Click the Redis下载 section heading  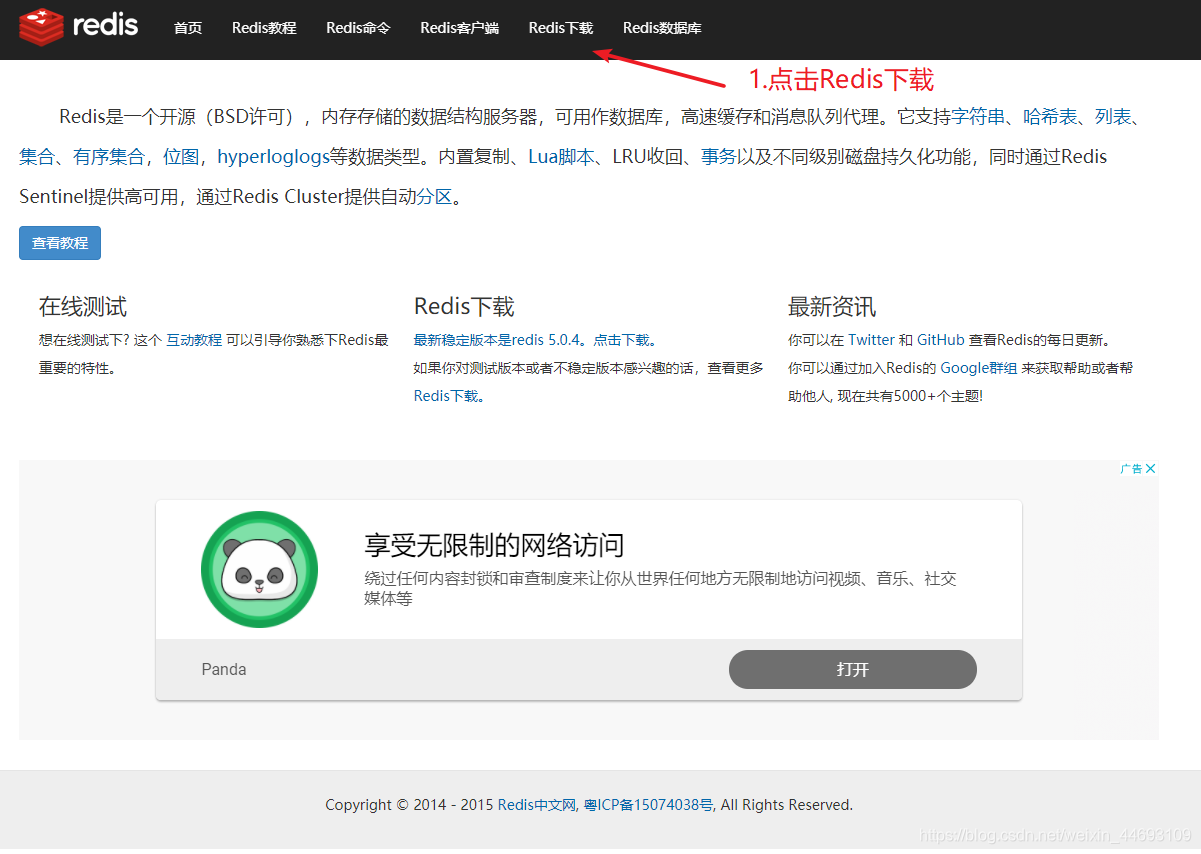click(464, 307)
